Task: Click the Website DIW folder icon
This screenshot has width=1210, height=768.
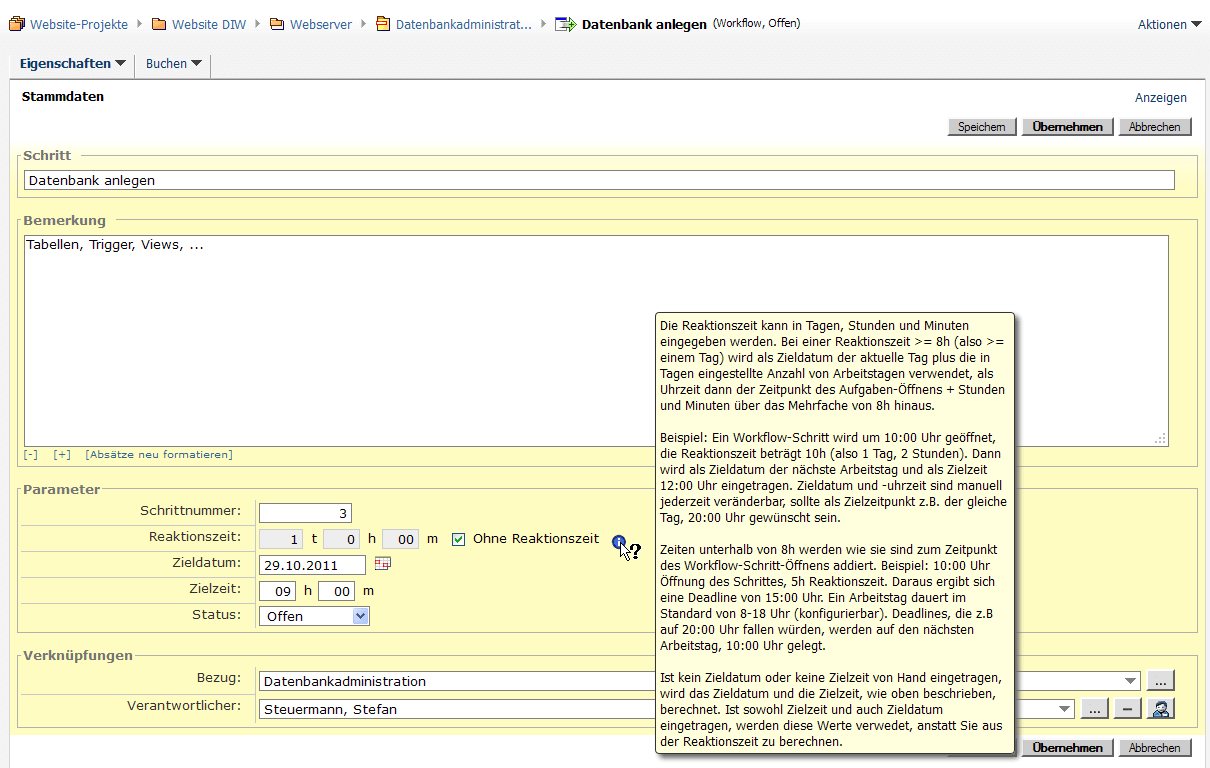Action: [x=159, y=24]
